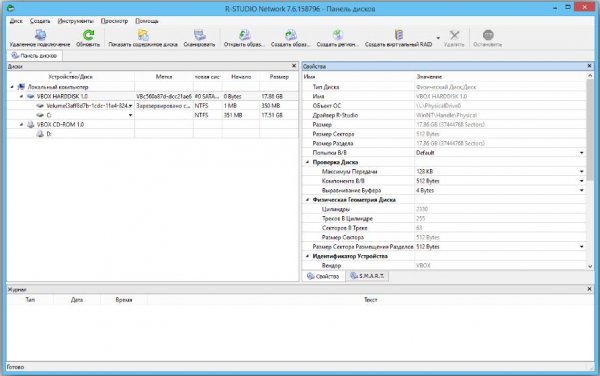Close the Свойства panel
The height and width of the screenshot is (376, 600).
[589, 66]
